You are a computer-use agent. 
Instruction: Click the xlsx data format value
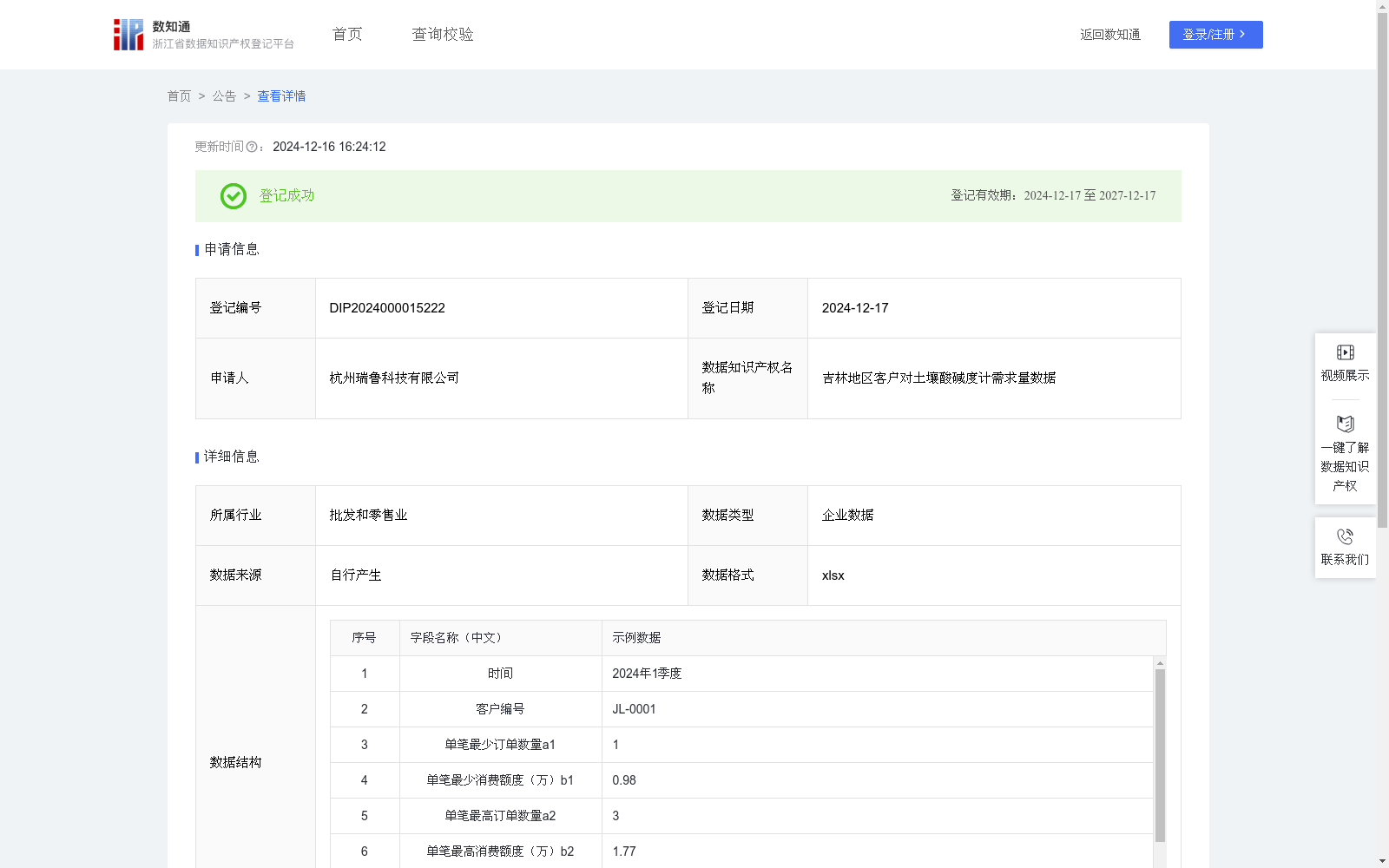pyautogui.click(x=833, y=575)
